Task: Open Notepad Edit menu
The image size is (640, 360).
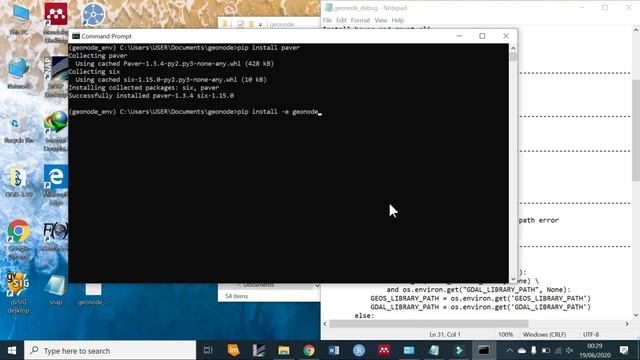Action: (x=341, y=20)
